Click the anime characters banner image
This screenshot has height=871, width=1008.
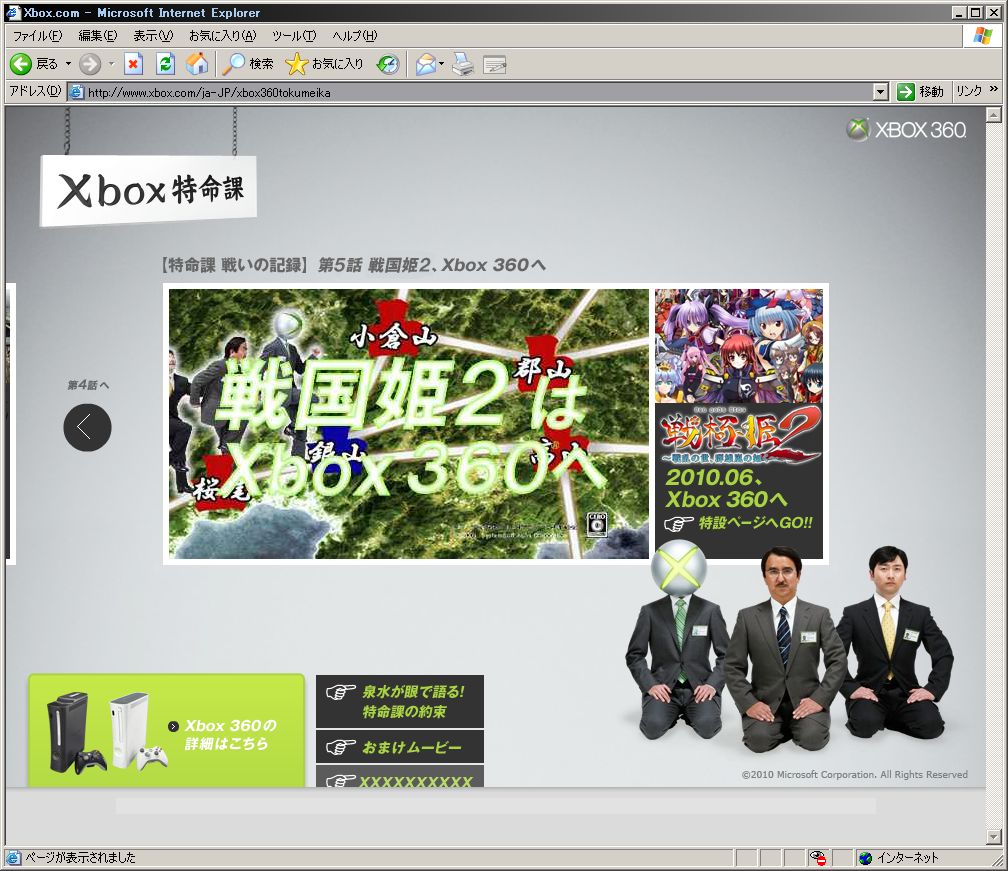tap(739, 346)
